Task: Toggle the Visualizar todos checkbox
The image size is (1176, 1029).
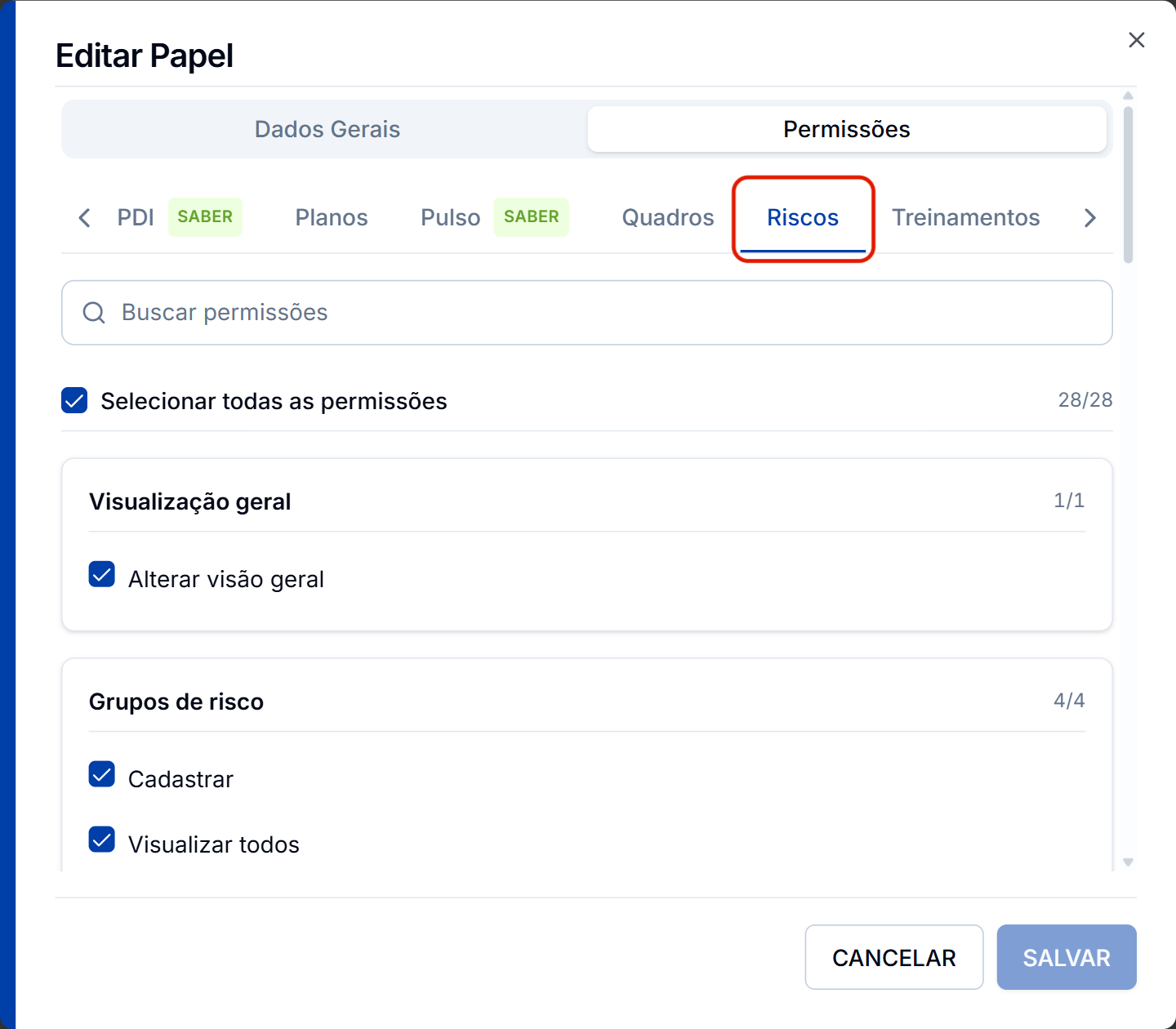Action: click(x=102, y=840)
